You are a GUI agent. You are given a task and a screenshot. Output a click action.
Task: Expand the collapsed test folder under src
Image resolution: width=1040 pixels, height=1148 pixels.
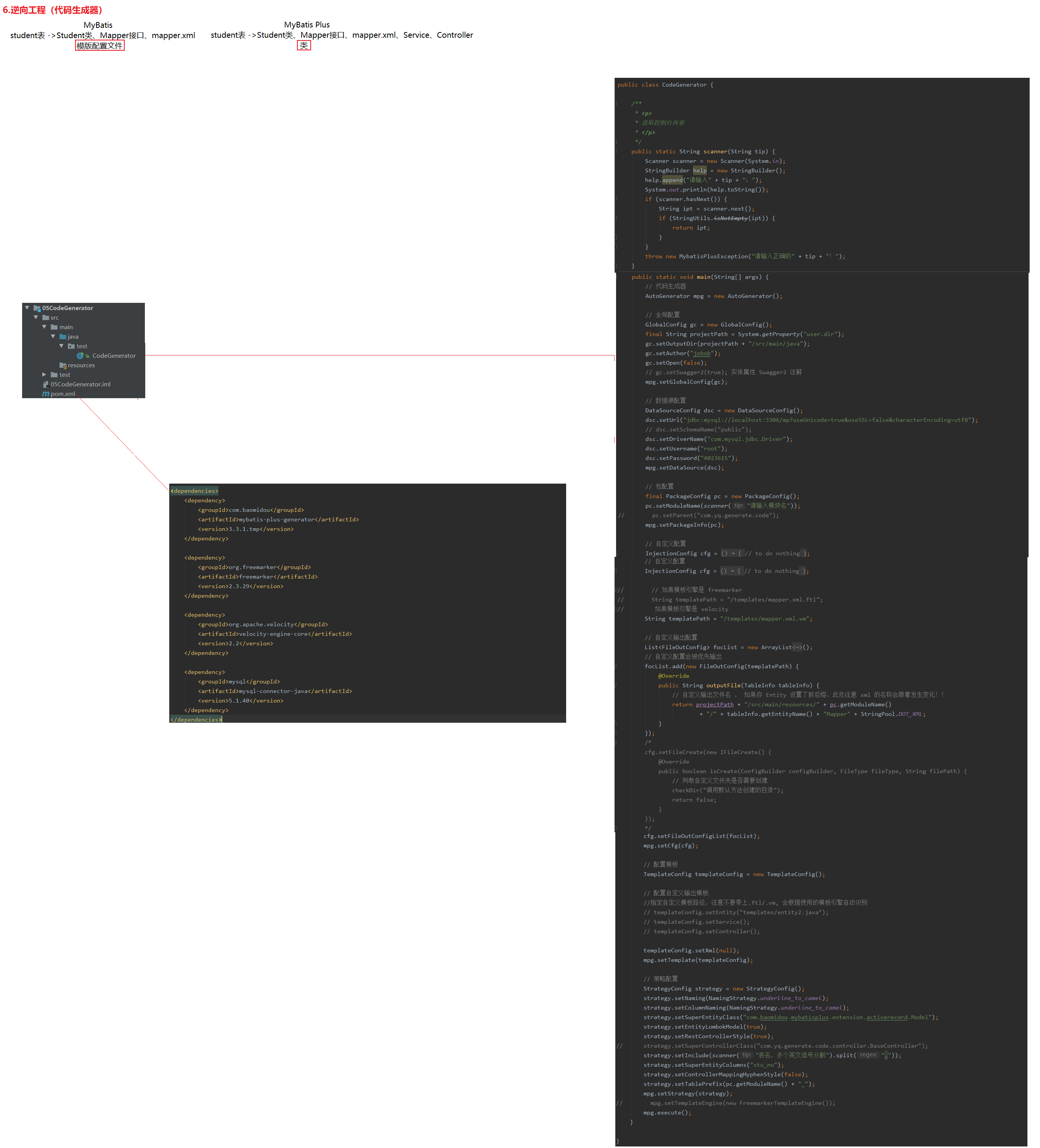tap(44, 375)
